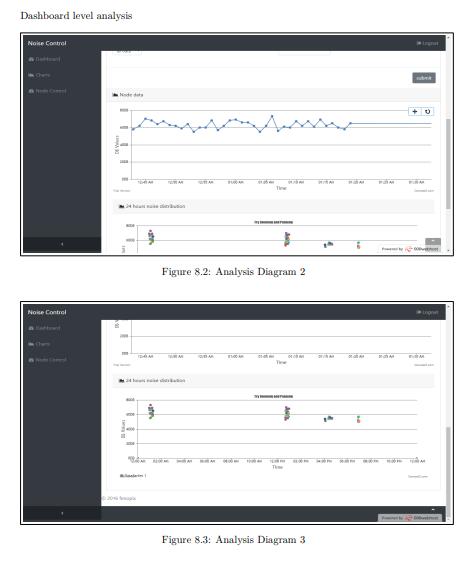Click the Node data panel header chart icon

pos(115,95)
